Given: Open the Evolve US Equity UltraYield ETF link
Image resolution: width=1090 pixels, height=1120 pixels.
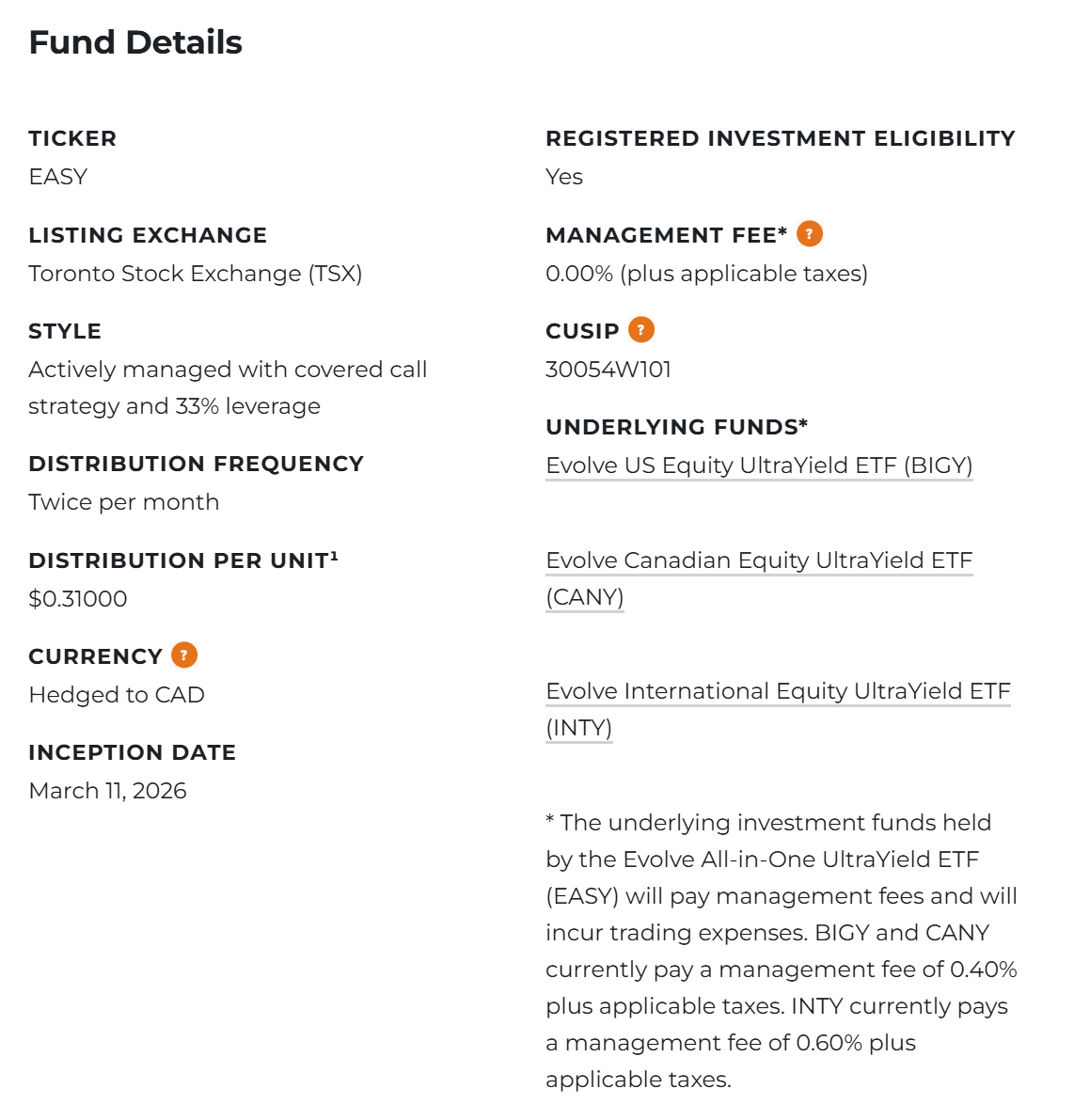Looking at the screenshot, I should coord(758,465).
